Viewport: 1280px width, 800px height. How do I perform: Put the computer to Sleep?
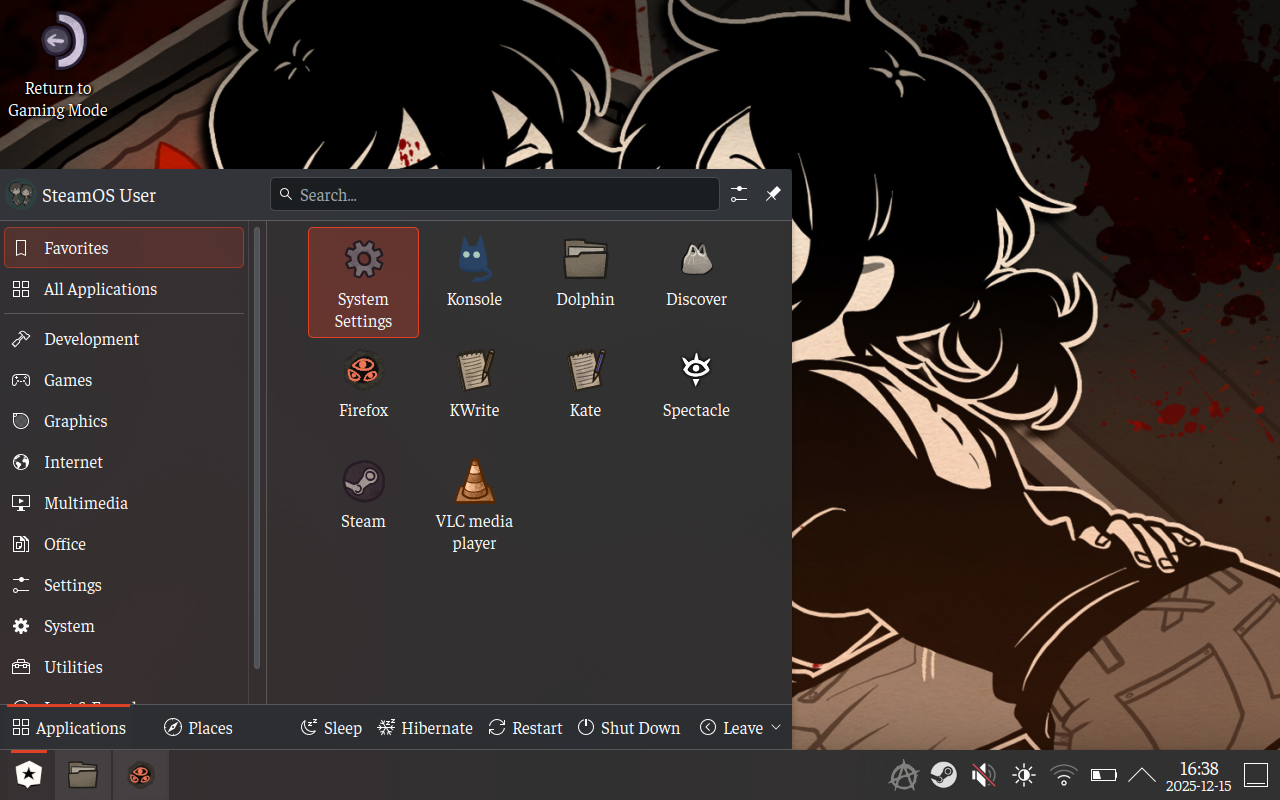click(331, 728)
